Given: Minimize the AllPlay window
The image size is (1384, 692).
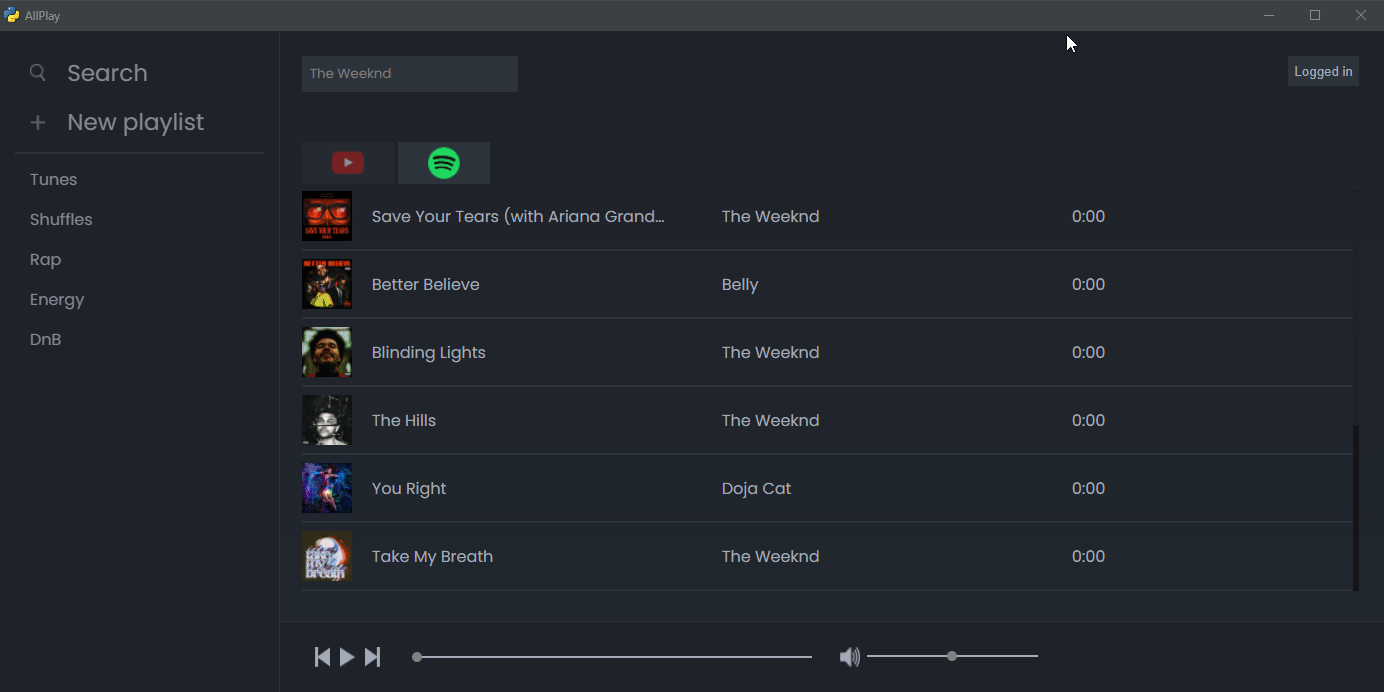Looking at the screenshot, I should (1269, 15).
